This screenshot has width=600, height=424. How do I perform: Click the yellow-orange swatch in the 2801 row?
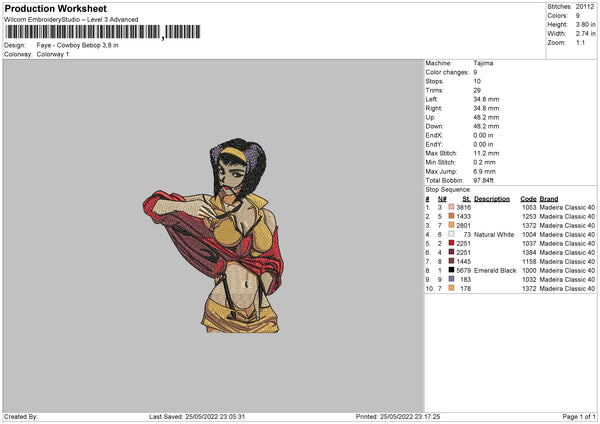click(451, 225)
